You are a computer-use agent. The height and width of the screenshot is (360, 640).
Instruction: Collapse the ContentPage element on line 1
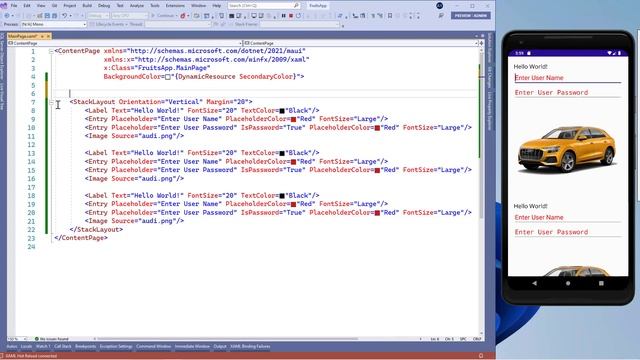click(x=51, y=51)
